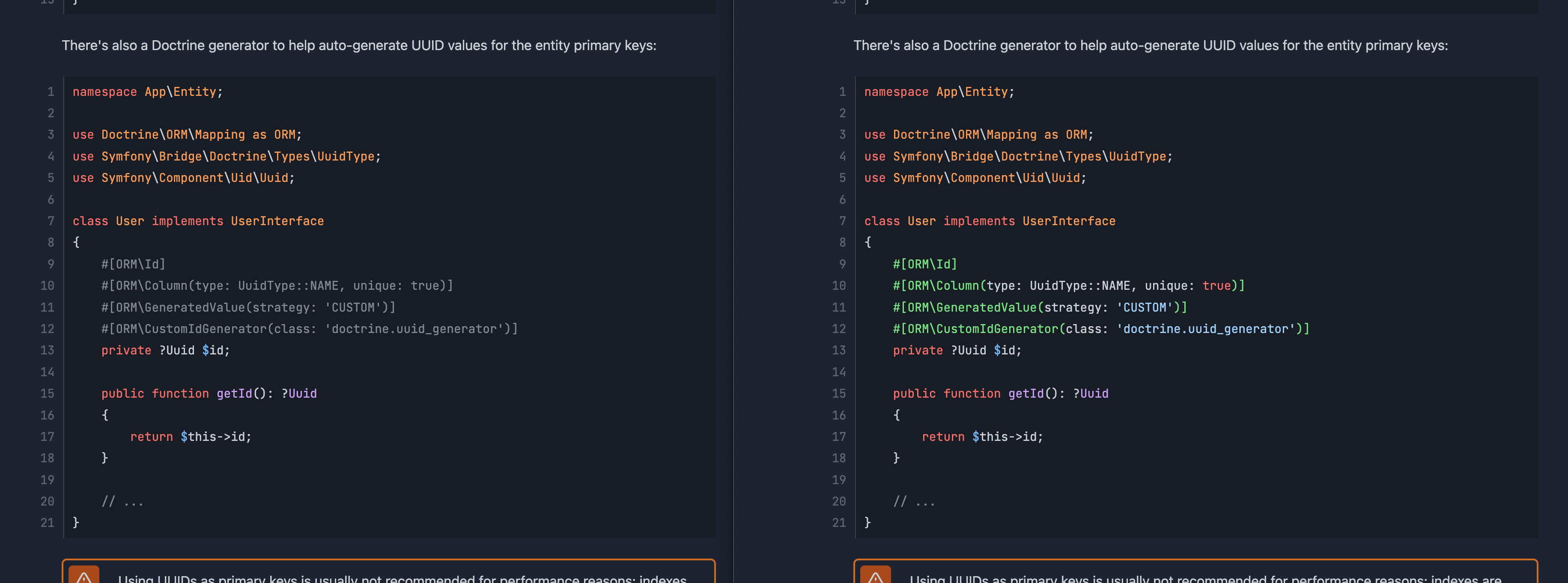
Task: Click UUID warning text in left admonition box
Action: click(402, 578)
